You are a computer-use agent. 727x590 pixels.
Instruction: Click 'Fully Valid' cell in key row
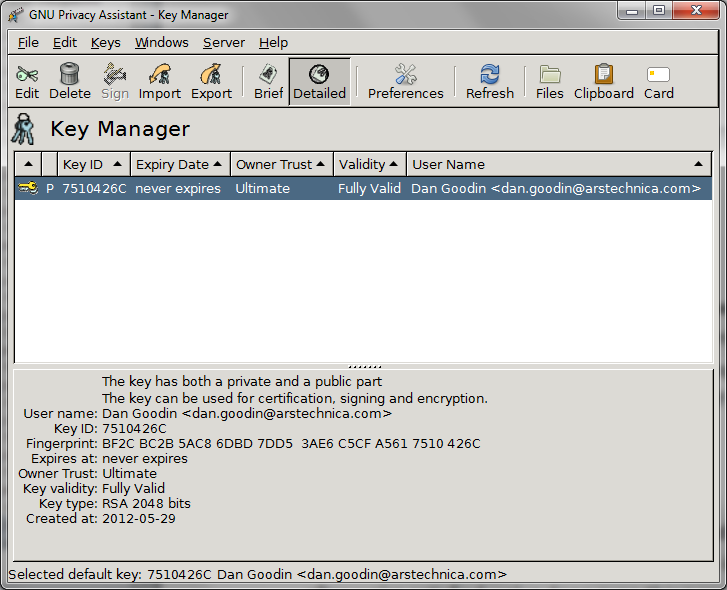pos(369,189)
